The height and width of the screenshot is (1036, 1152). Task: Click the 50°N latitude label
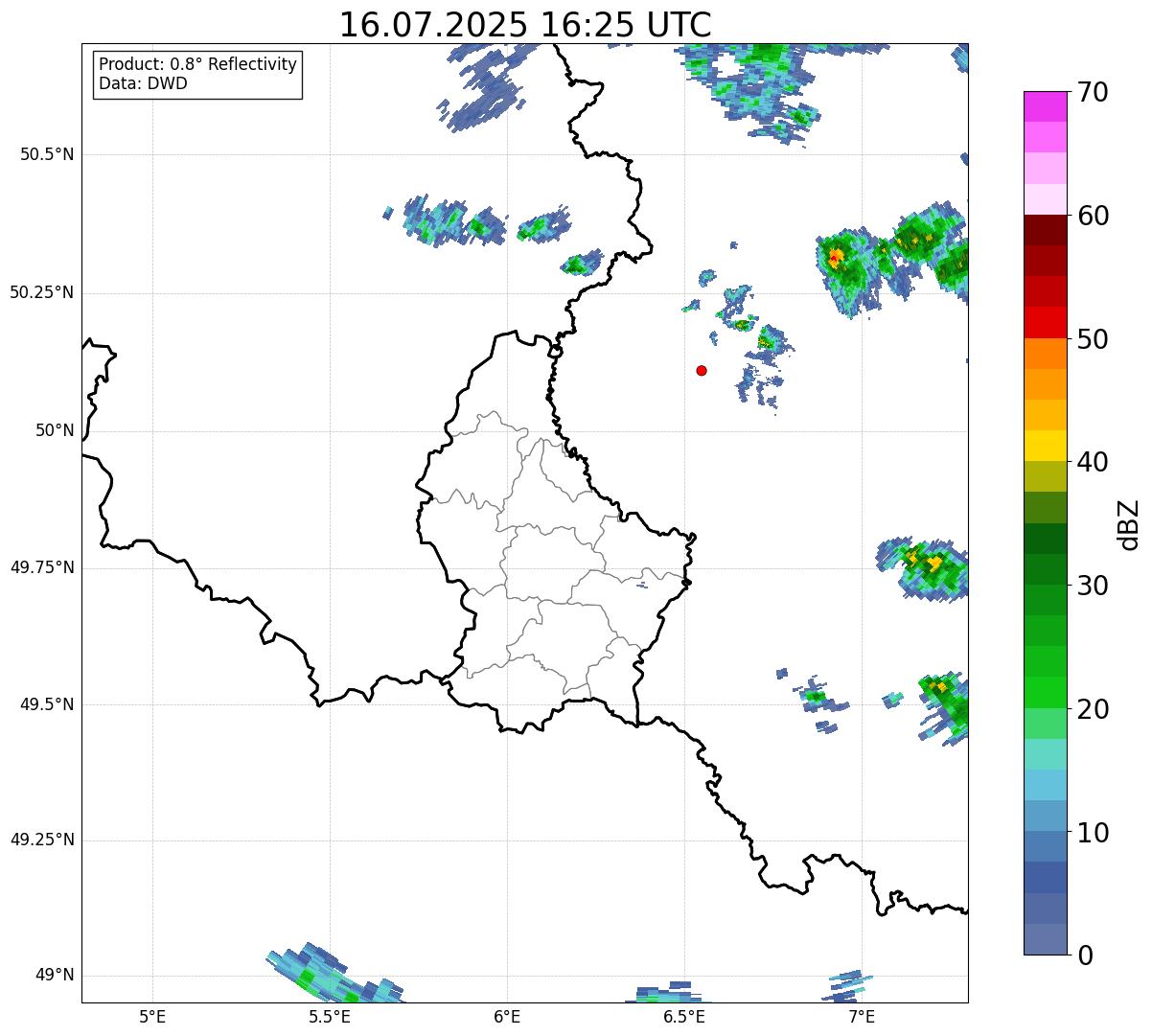tap(55, 430)
